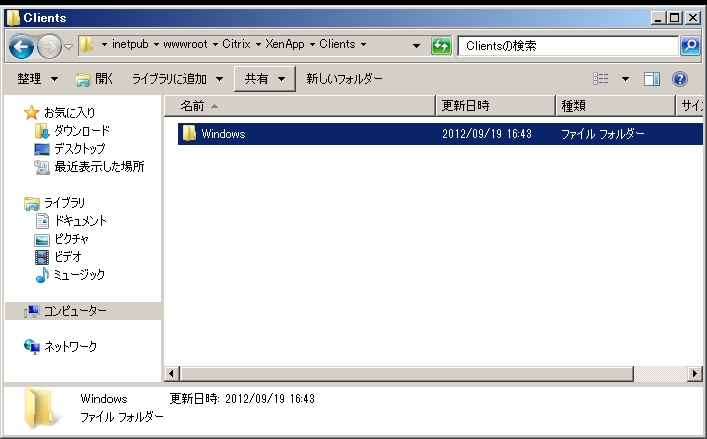
Task: Toggle the preview pane icon
Action: pos(652,78)
